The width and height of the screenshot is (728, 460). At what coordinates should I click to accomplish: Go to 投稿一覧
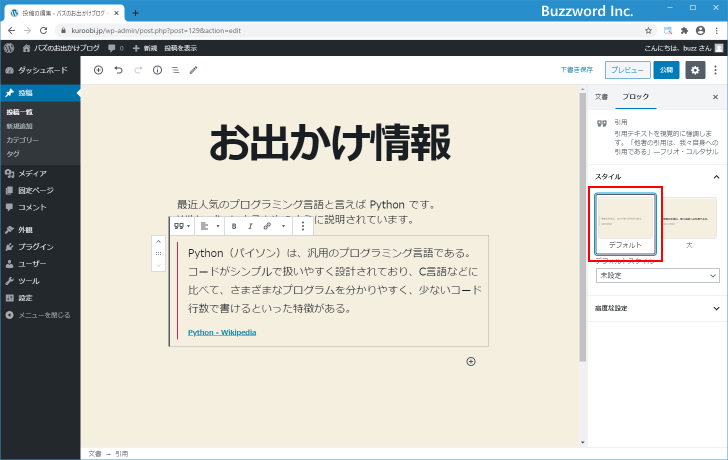[20, 112]
